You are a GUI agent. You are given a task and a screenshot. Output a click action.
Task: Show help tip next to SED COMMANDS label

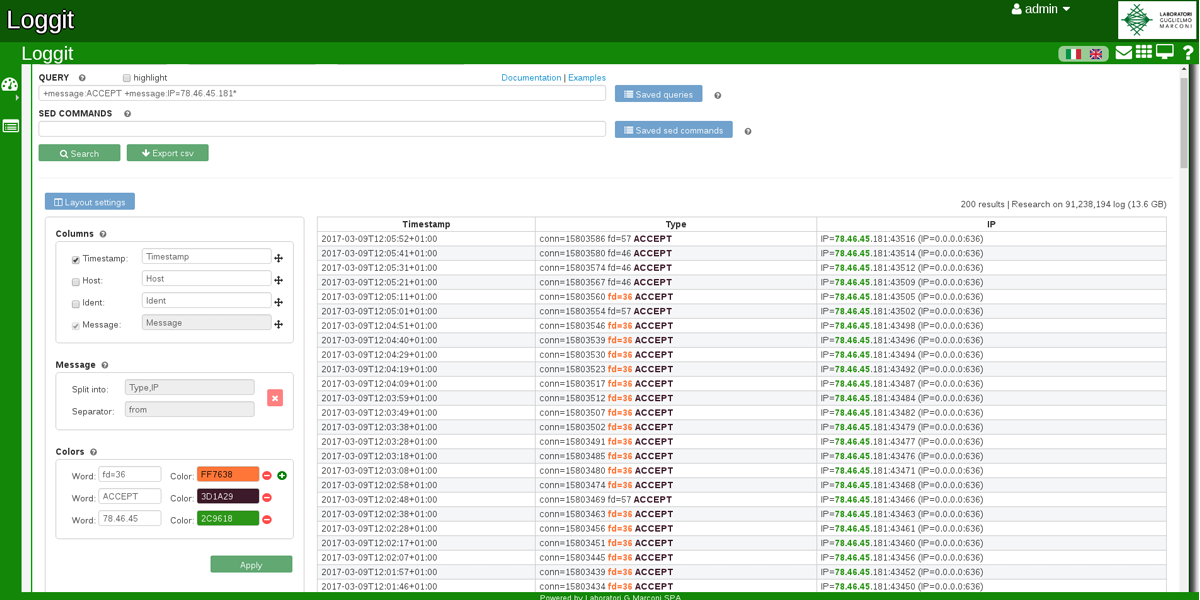coord(127,114)
